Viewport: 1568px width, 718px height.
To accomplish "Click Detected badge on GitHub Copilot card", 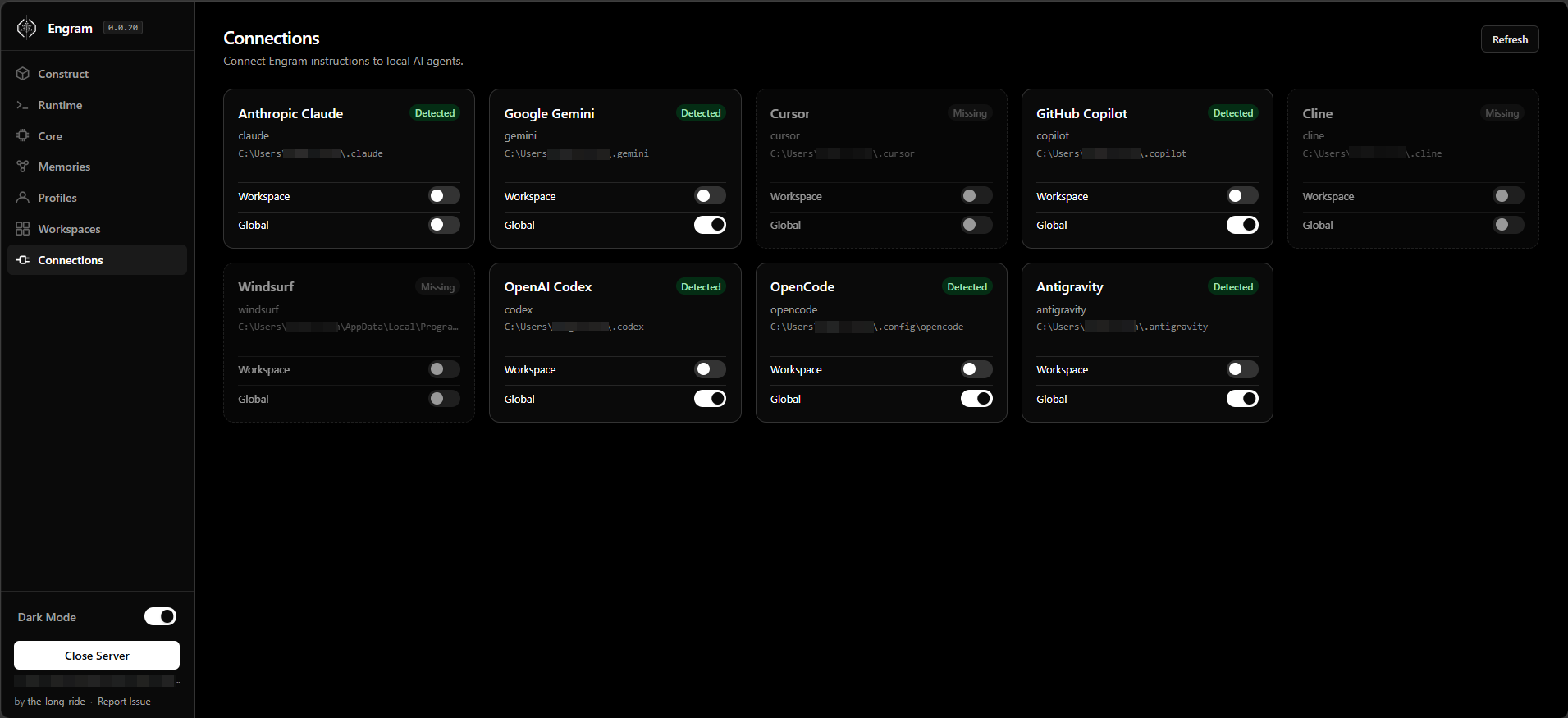I will click(x=1233, y=113).
